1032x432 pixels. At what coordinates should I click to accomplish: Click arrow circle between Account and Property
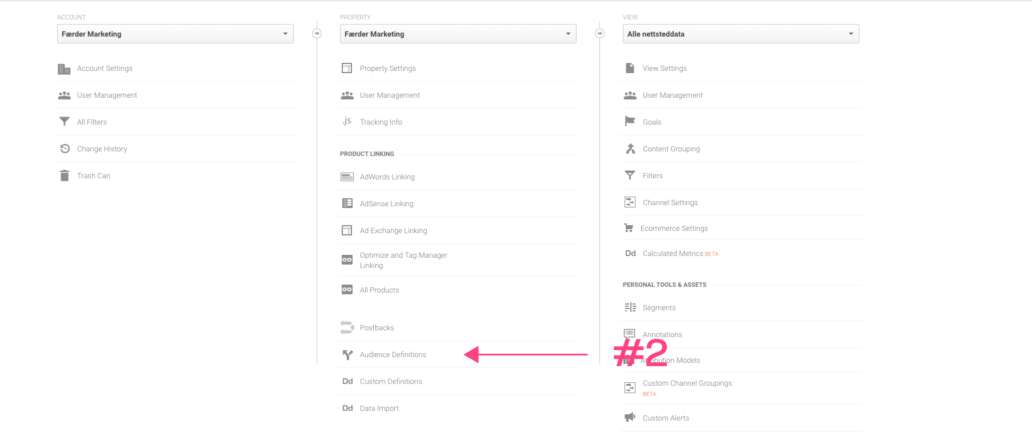317,33
